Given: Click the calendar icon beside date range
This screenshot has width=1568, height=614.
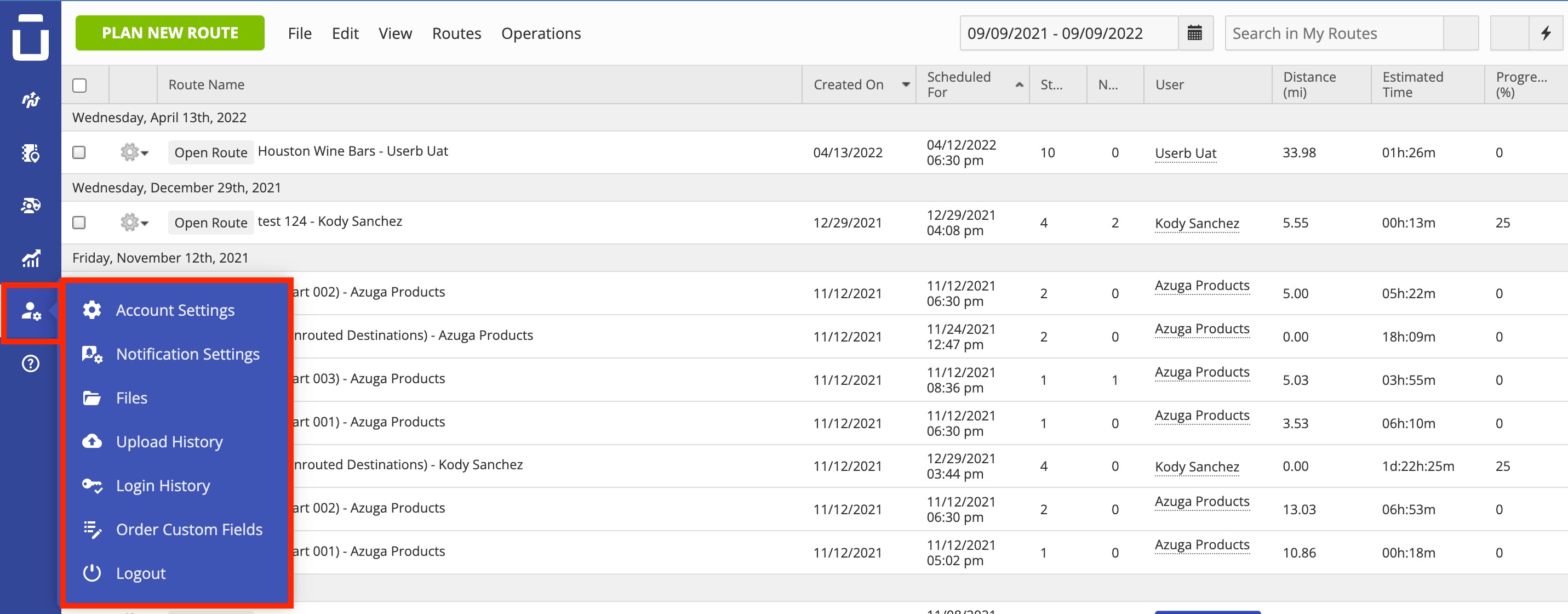Looking at the screenshot, I should (1194, 33).
